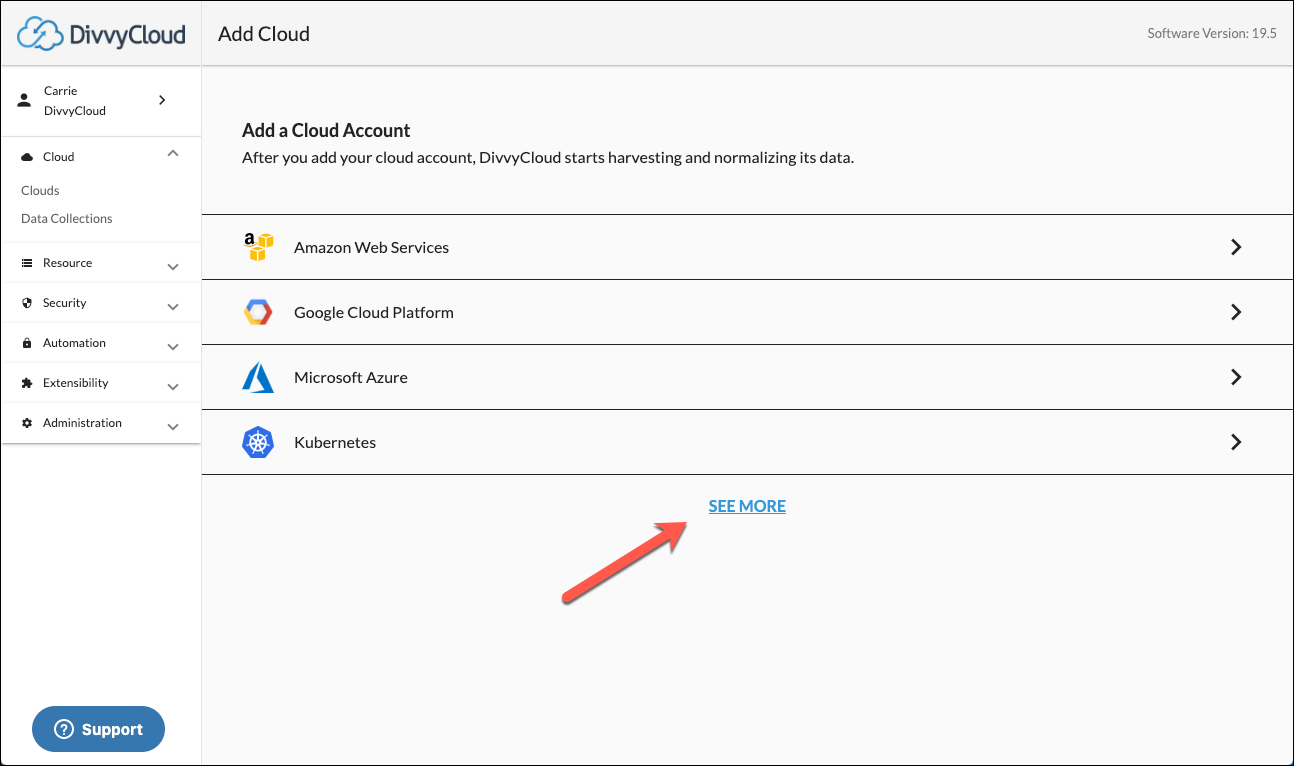Click the Add Cloud page title
The width and height of the screenshot is (1294, 766).
click(x=264, y=34)
